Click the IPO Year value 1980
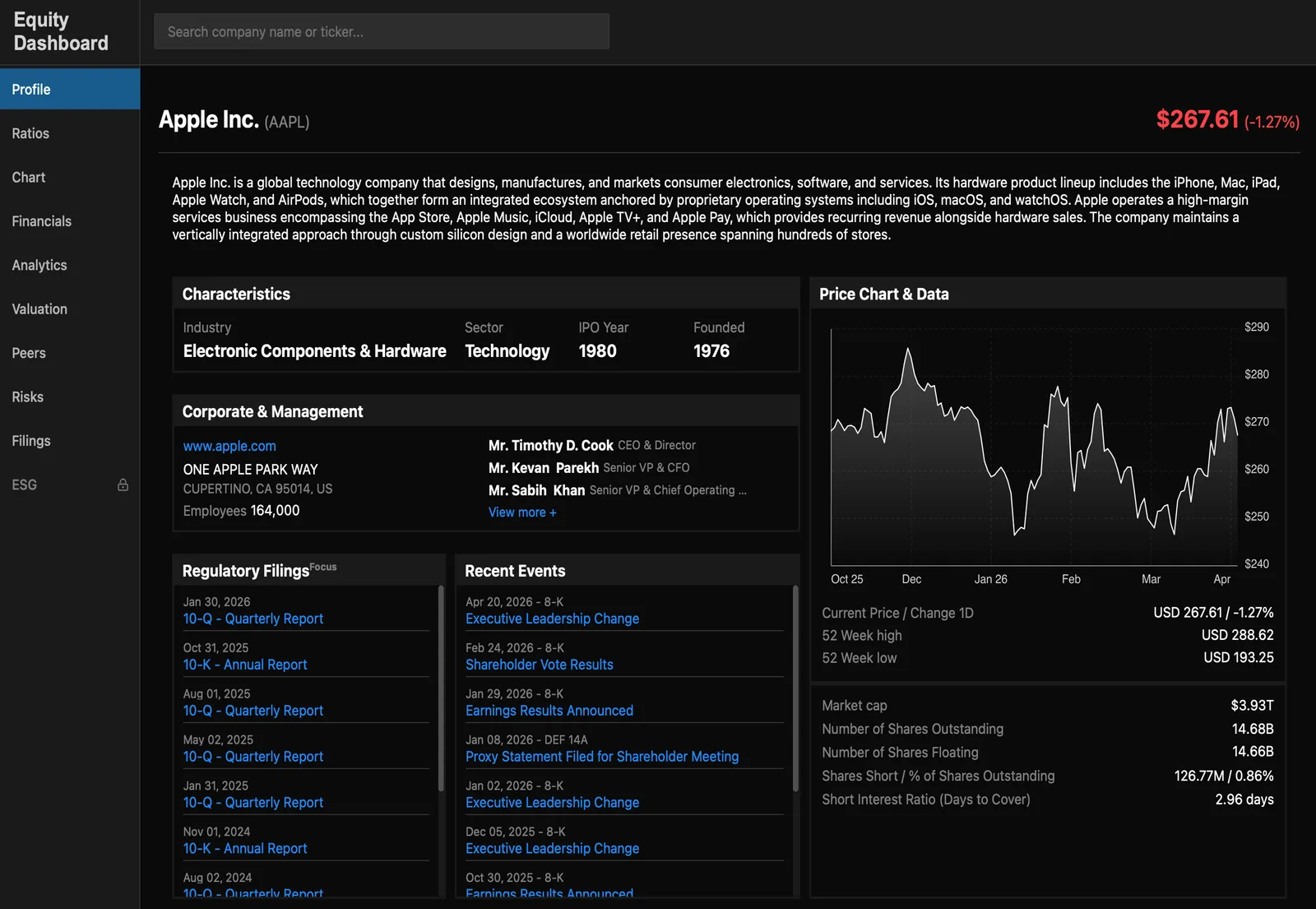 (x=597, y=351)
